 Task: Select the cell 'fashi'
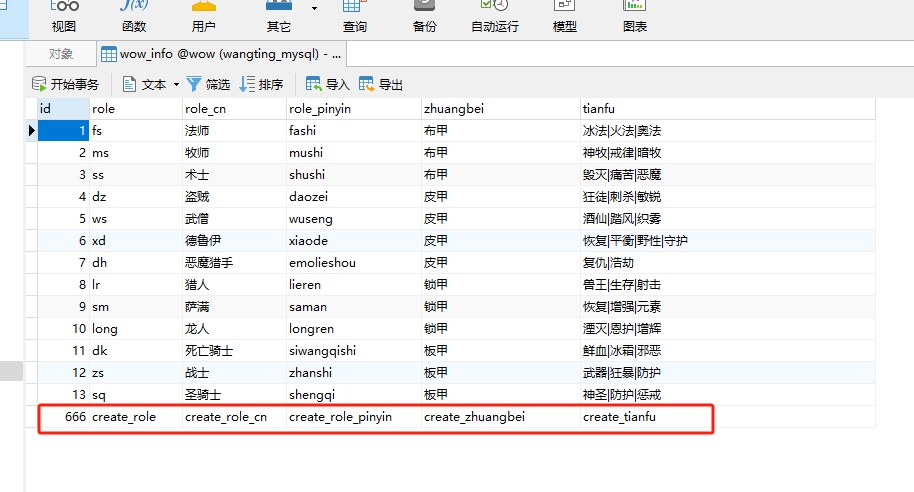click(x=354, y=131)
